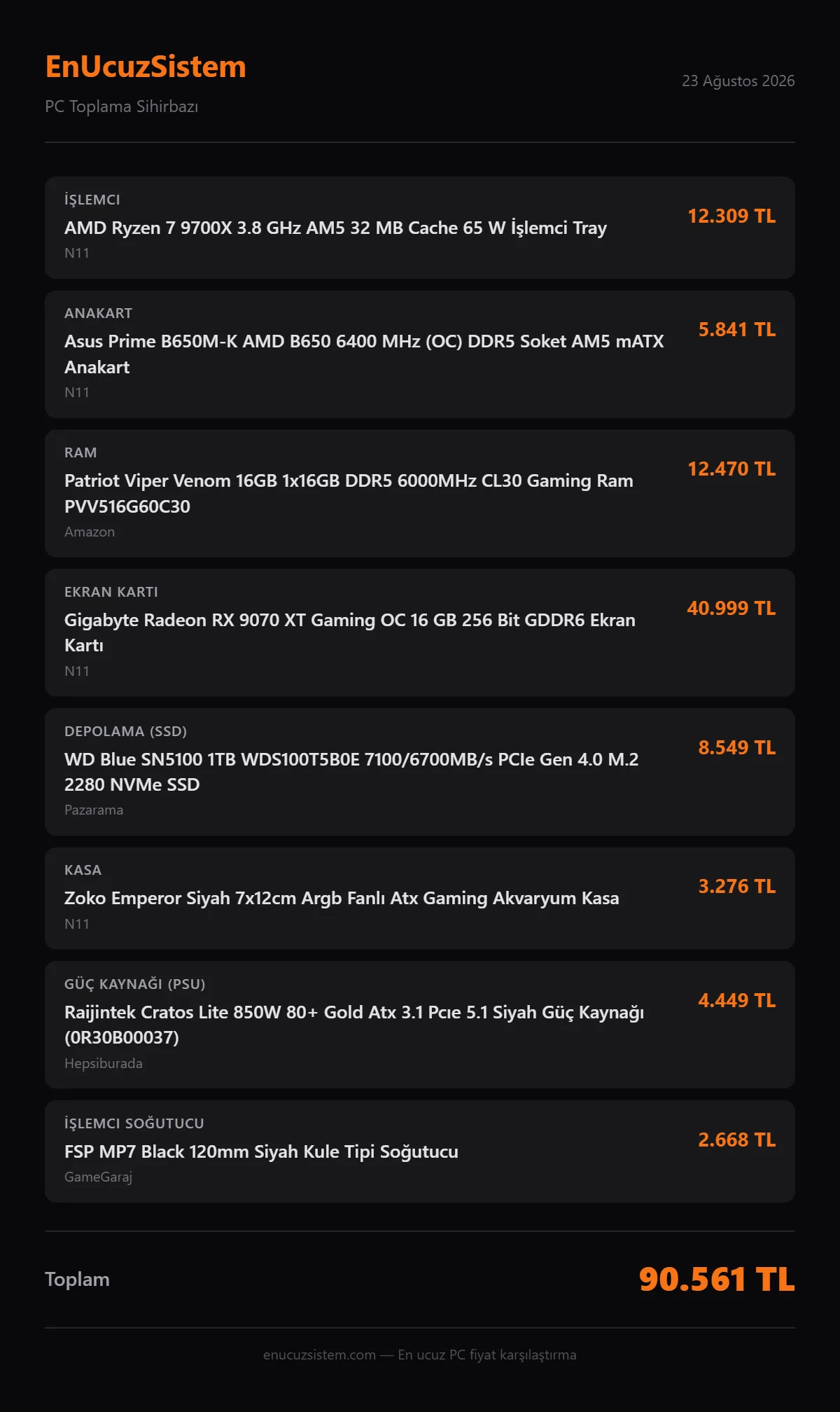Click the 40.999 TL graphics card price
Image resolution: width=840 pixels, height=1412 pixels.
click(731, 608)
